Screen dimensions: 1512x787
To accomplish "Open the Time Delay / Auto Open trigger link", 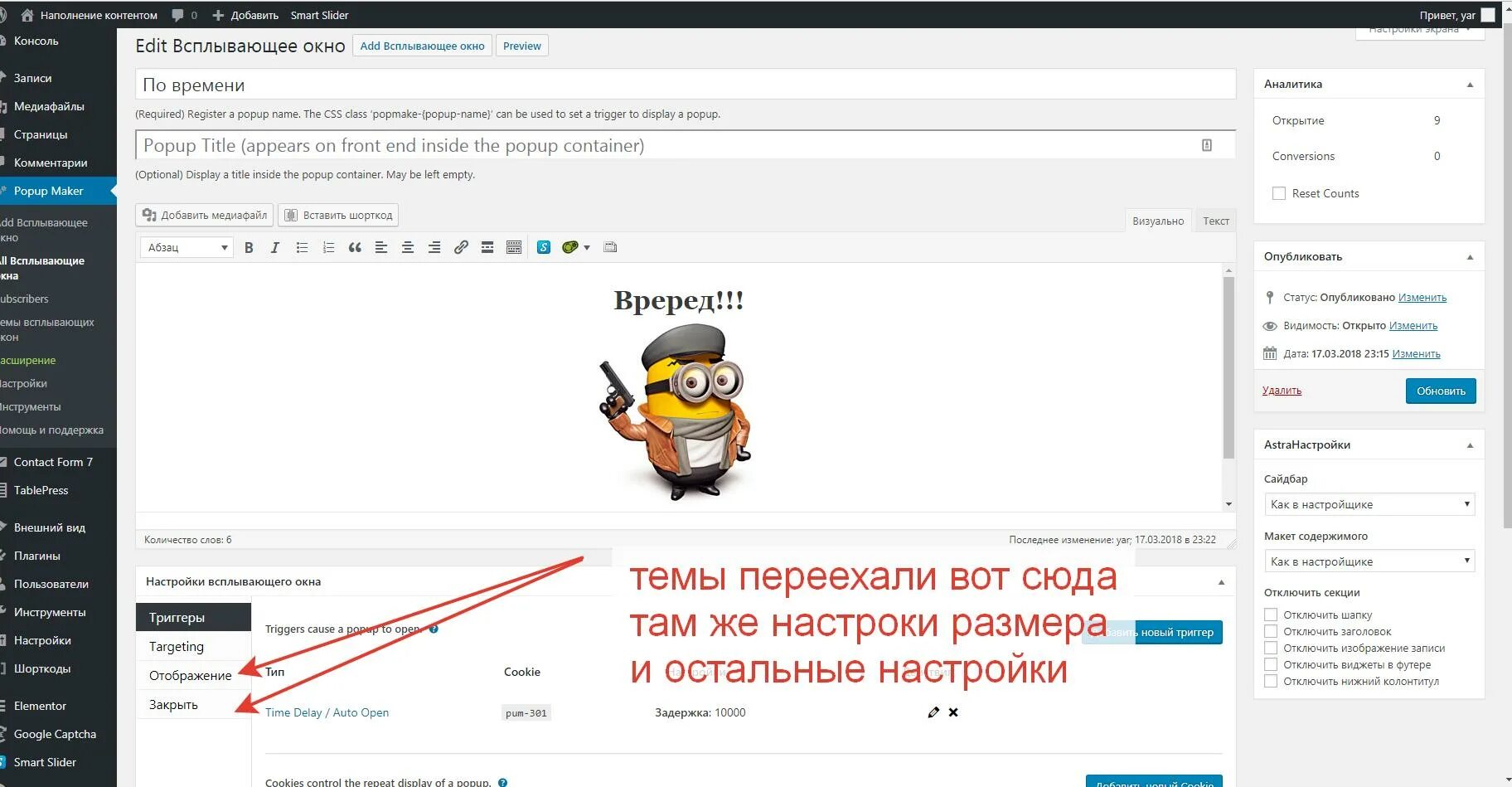I will click(x=327, y=712).
